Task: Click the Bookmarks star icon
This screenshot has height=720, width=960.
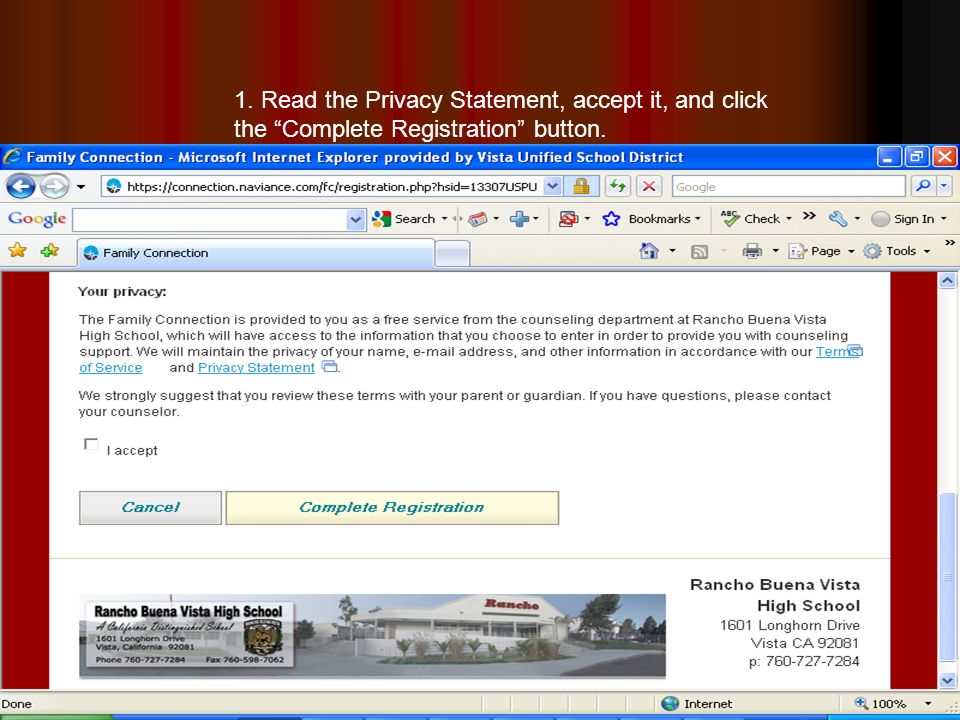Action: click(x=611, y=219)
